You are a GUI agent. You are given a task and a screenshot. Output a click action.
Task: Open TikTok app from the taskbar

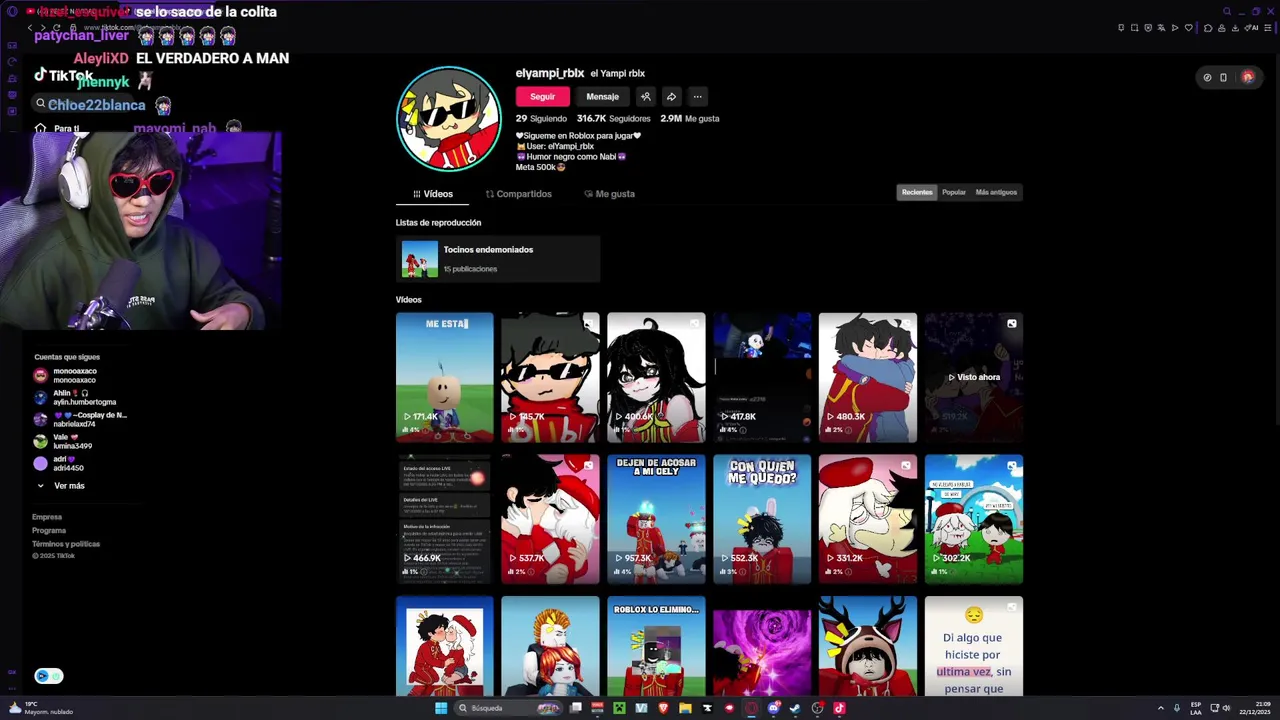click(839, 708)
